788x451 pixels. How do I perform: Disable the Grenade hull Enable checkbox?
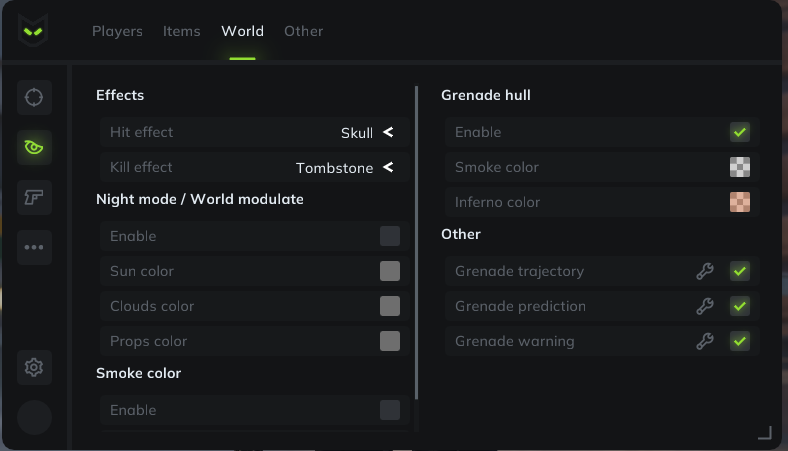point(740,132)
